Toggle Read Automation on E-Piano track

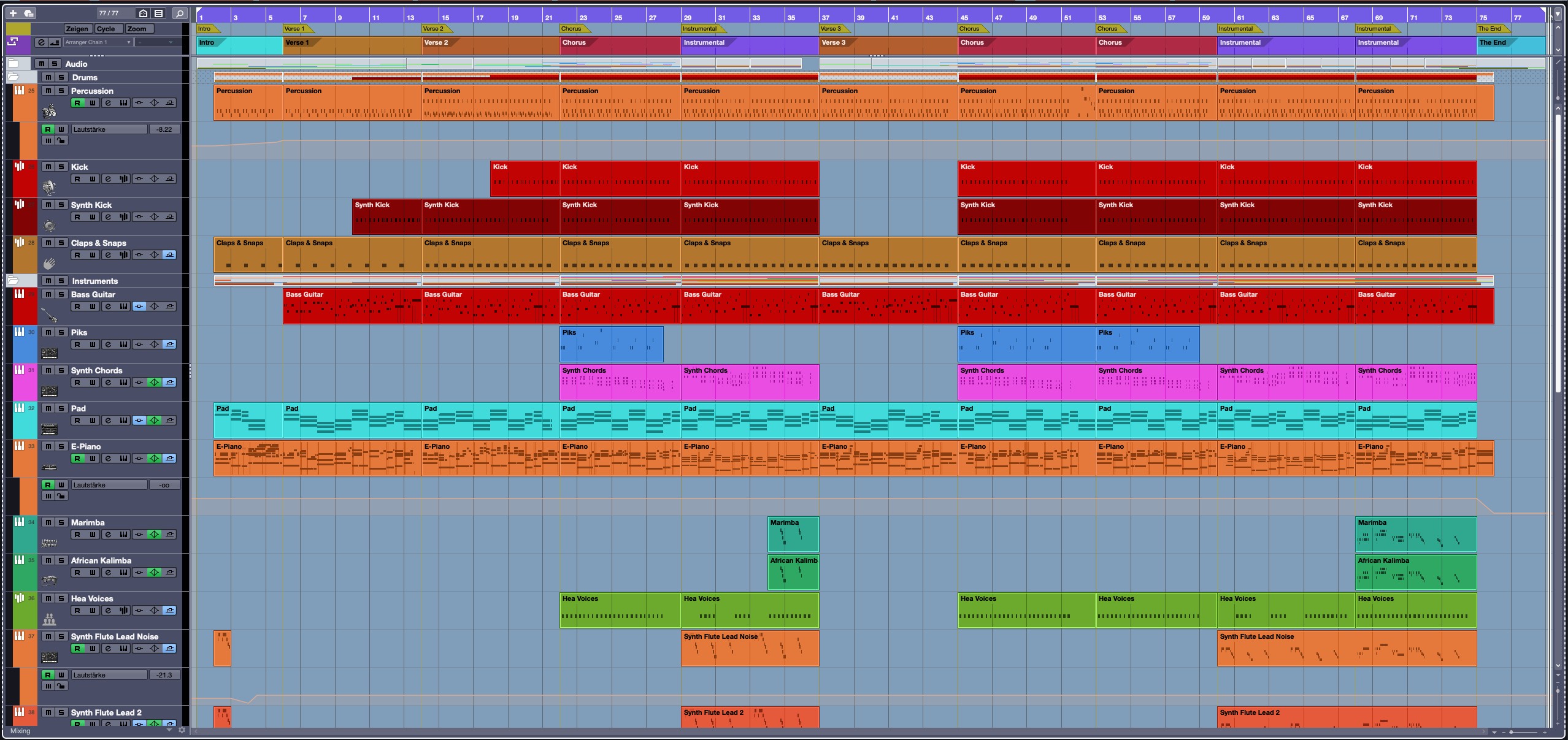pyautogui.click(x=77, y=459)
